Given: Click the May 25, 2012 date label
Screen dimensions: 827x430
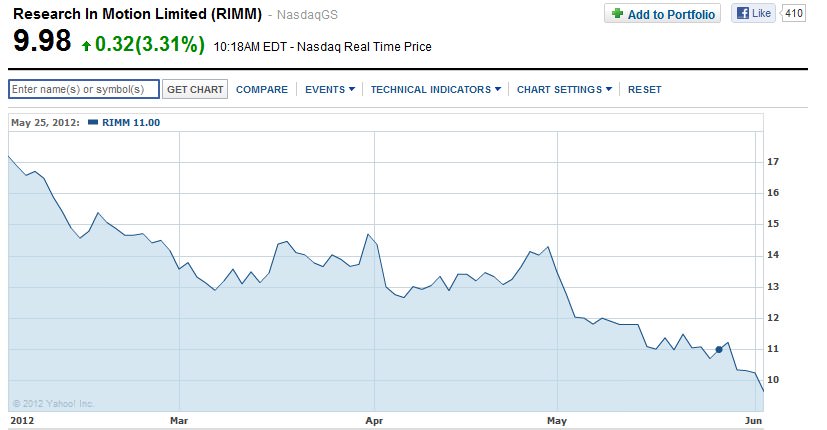Looking at the screenshot, I should point(45,122).
